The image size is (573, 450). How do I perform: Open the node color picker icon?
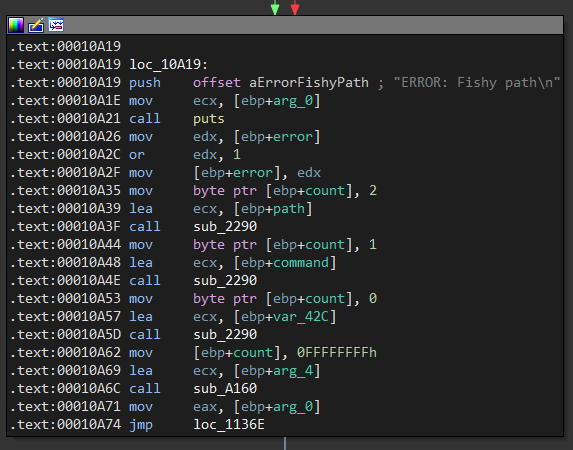[16, 25]
